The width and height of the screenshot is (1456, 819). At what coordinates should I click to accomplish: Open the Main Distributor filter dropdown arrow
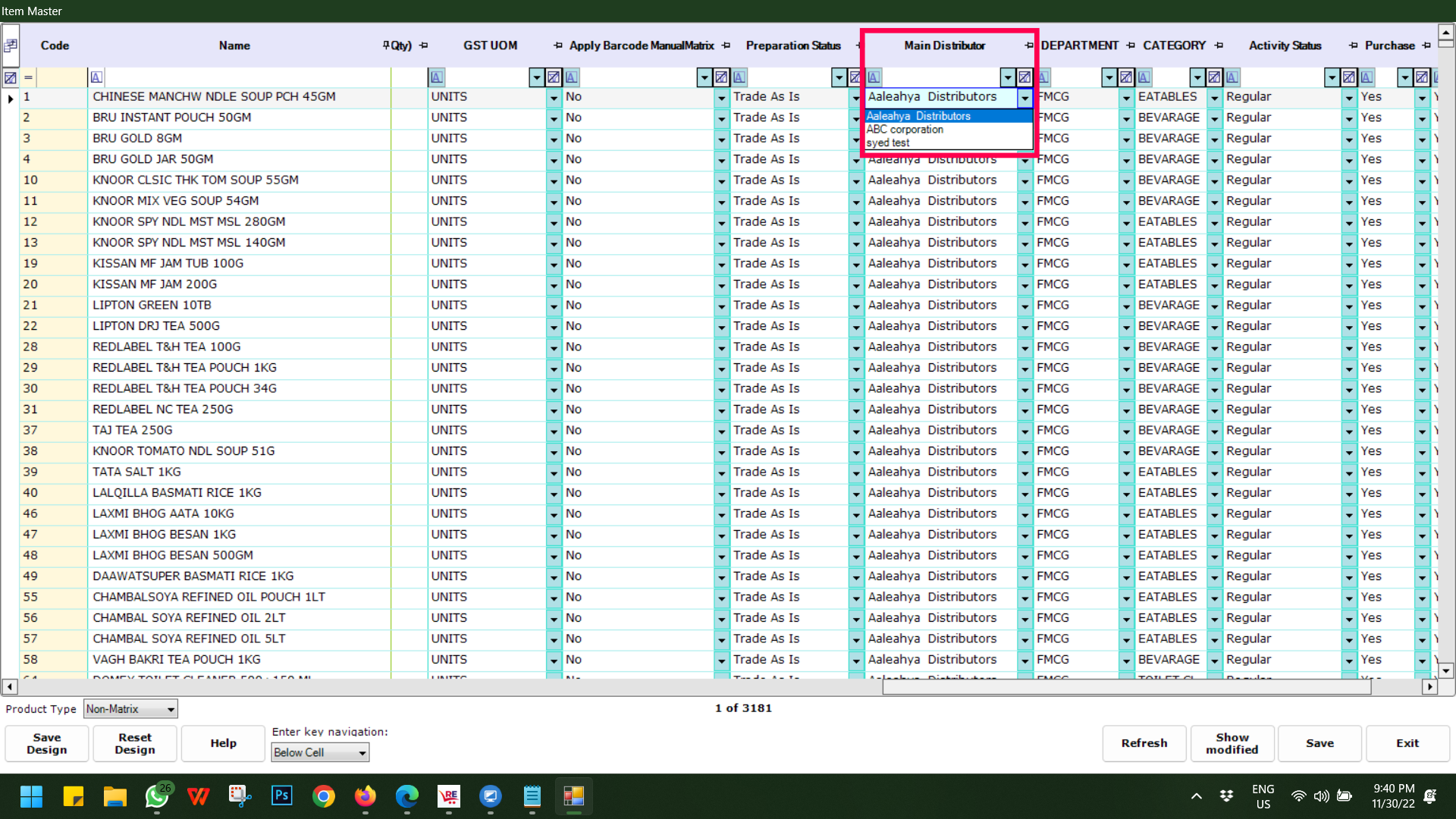[x=1008, y=77]
